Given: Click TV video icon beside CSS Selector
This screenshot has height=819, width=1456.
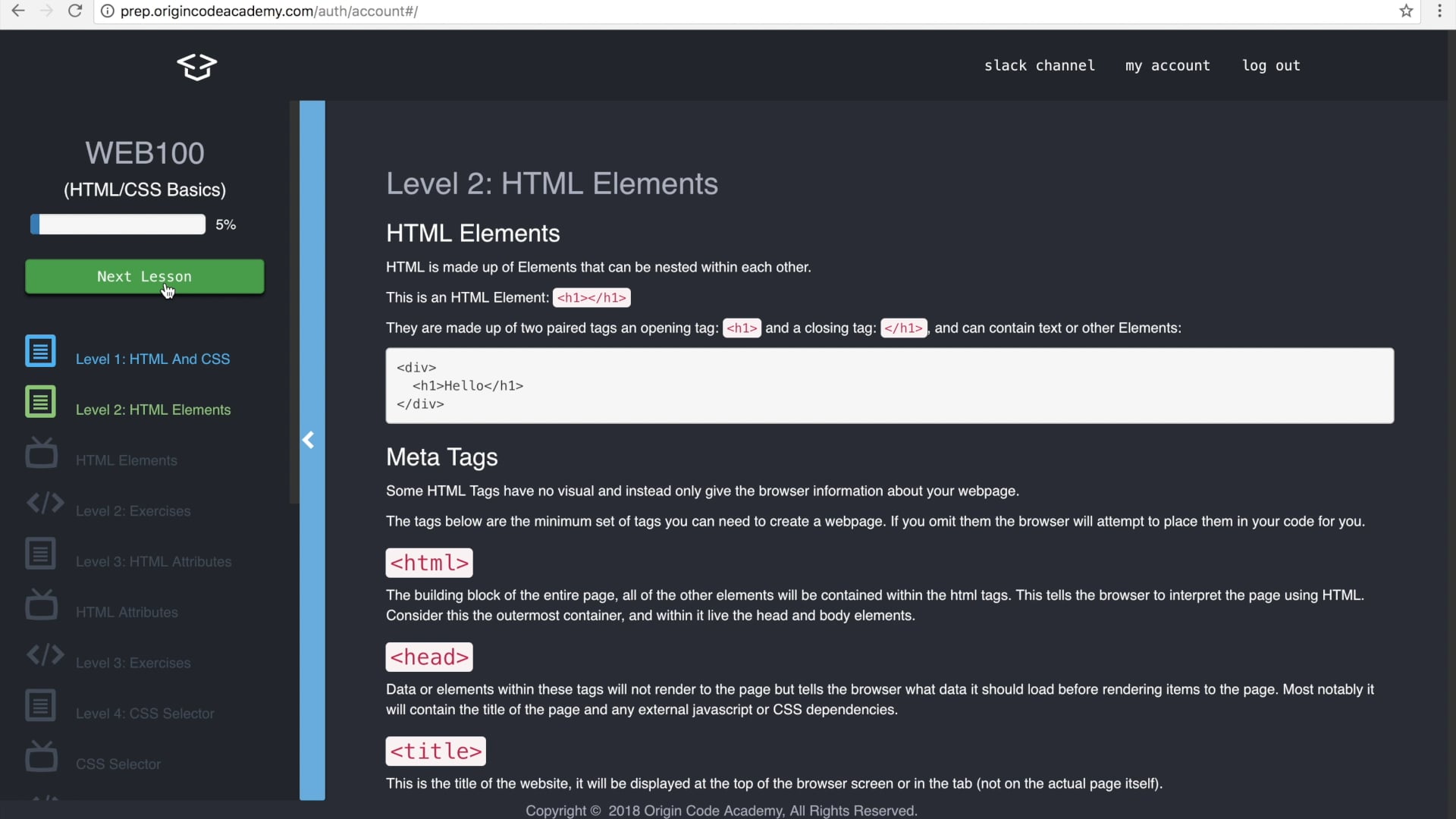Looking at the screenshot, I should point(41,756).
